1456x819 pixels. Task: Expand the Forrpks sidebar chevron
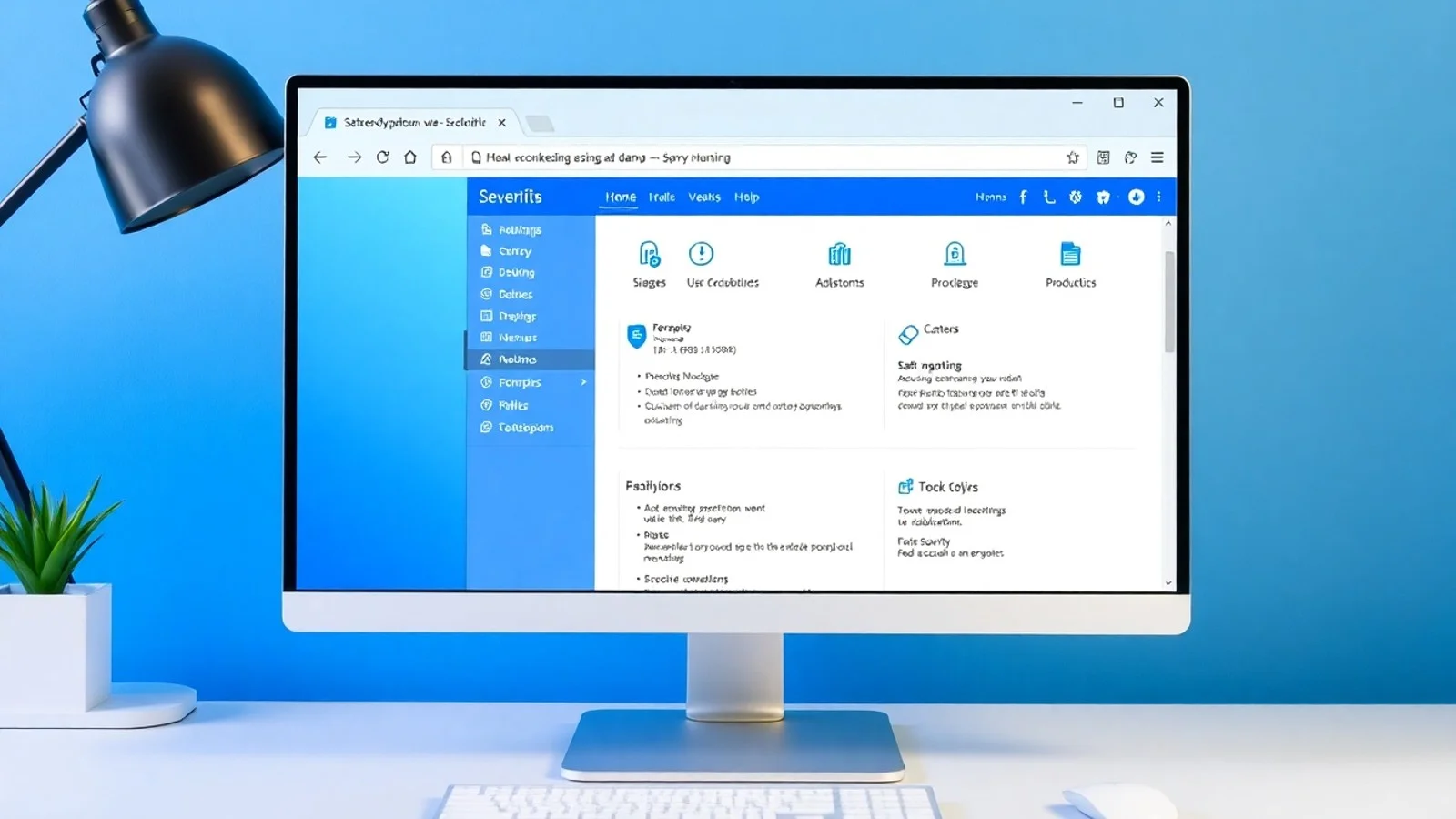tap(583, 382)
